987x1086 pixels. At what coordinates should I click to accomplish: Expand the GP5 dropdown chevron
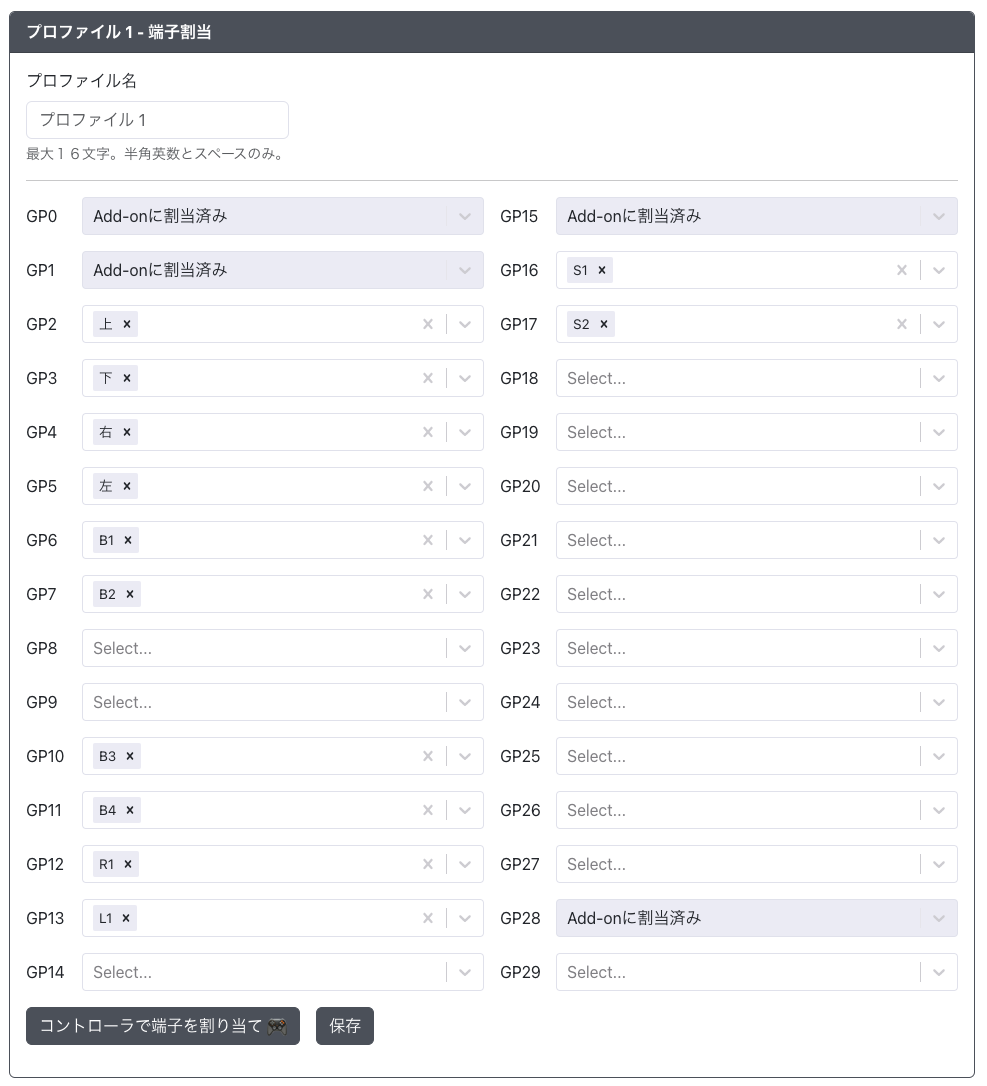465,486
